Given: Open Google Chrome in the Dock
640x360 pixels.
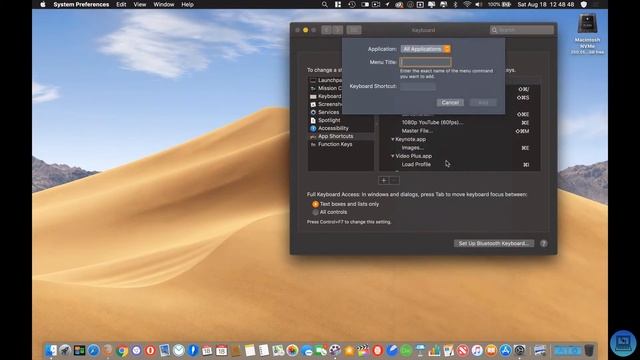Looking at the screenshot, I should click(122, 350).
